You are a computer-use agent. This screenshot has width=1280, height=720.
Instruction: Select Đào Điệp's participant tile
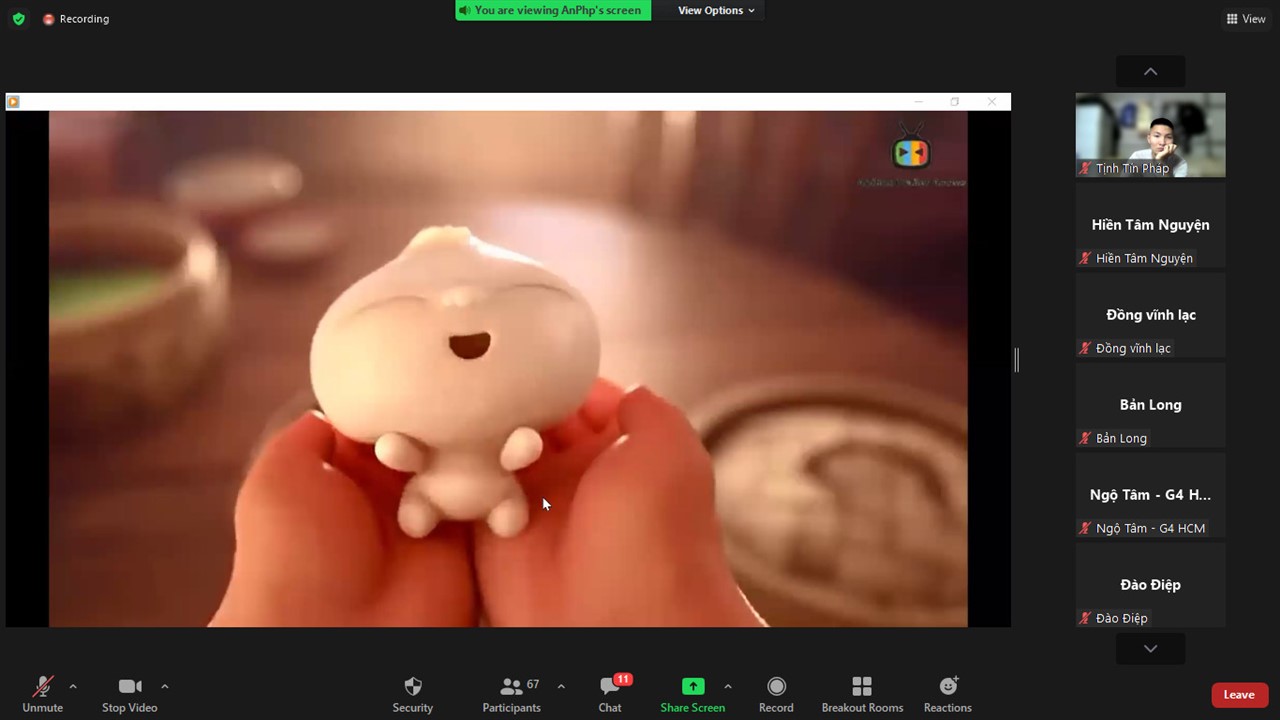coord(1150,585)
